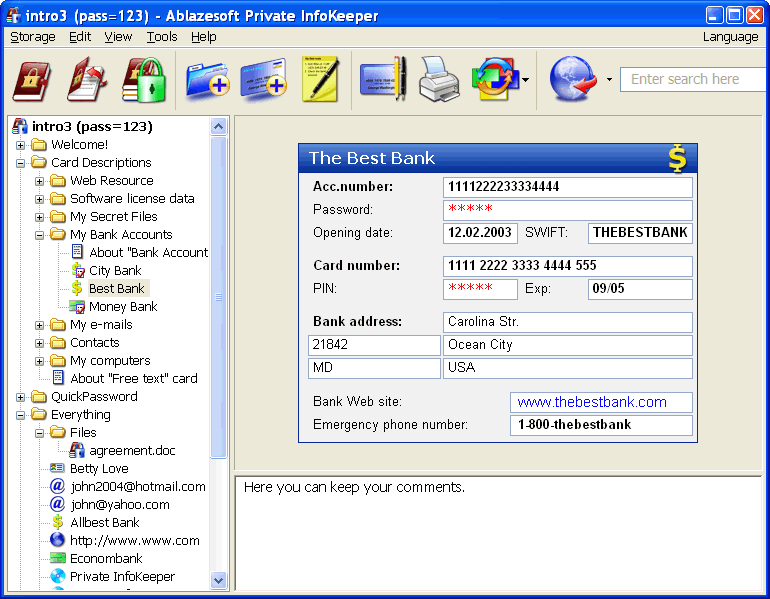Select the Betty Love contact card icon
Viewport: 770px width, 599px height.
coord(57,468)
